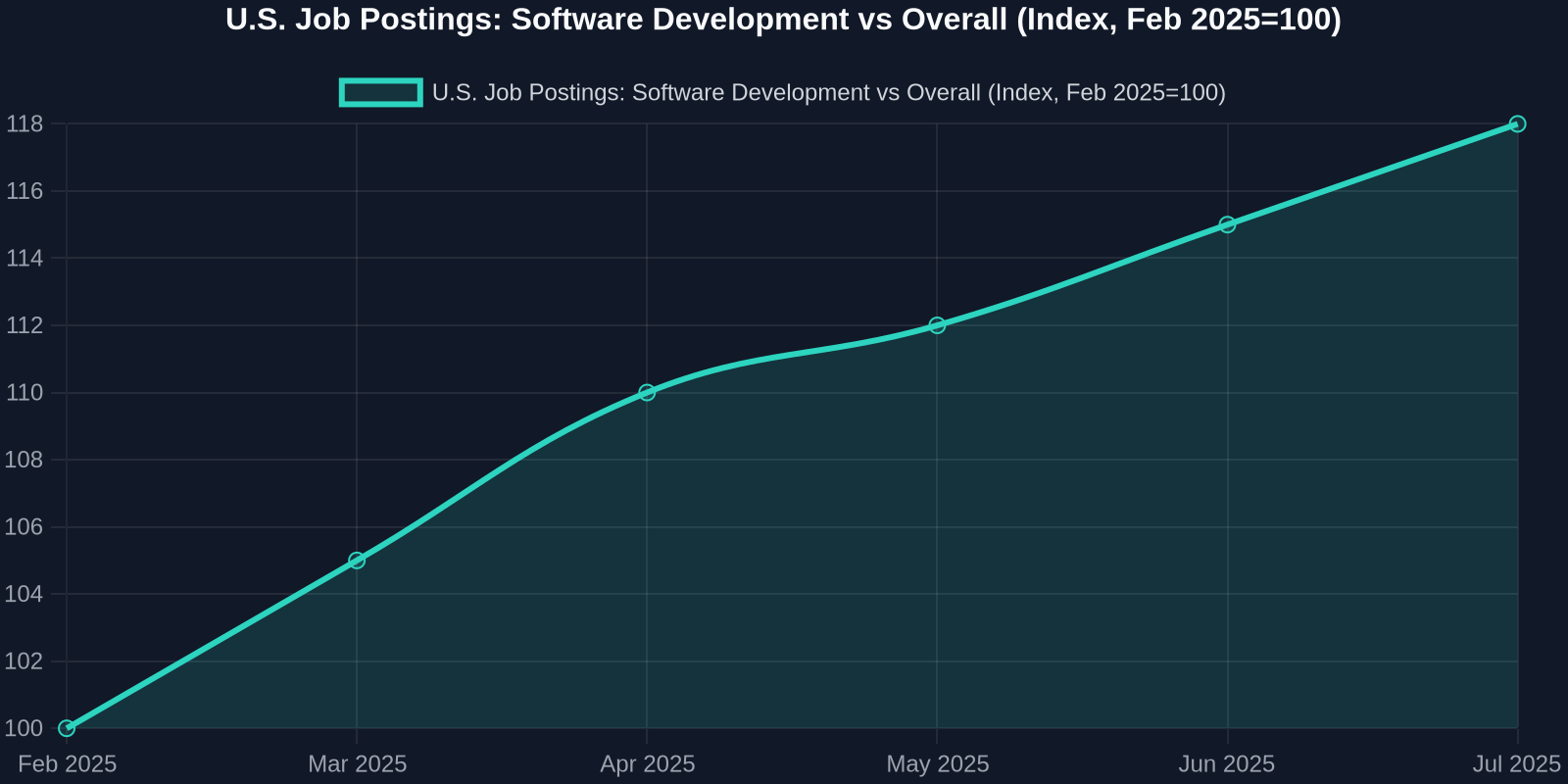Select the Jun 2025 data point

click(1227, 224)
